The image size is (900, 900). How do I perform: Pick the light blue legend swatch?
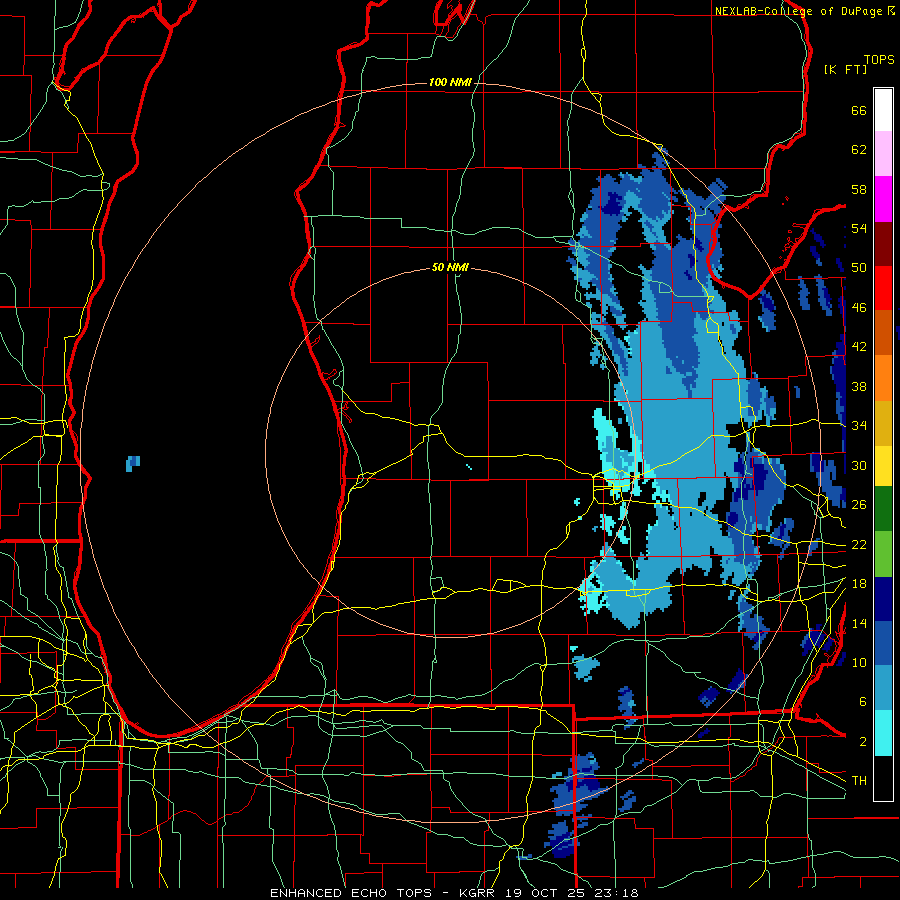(883, 688)
